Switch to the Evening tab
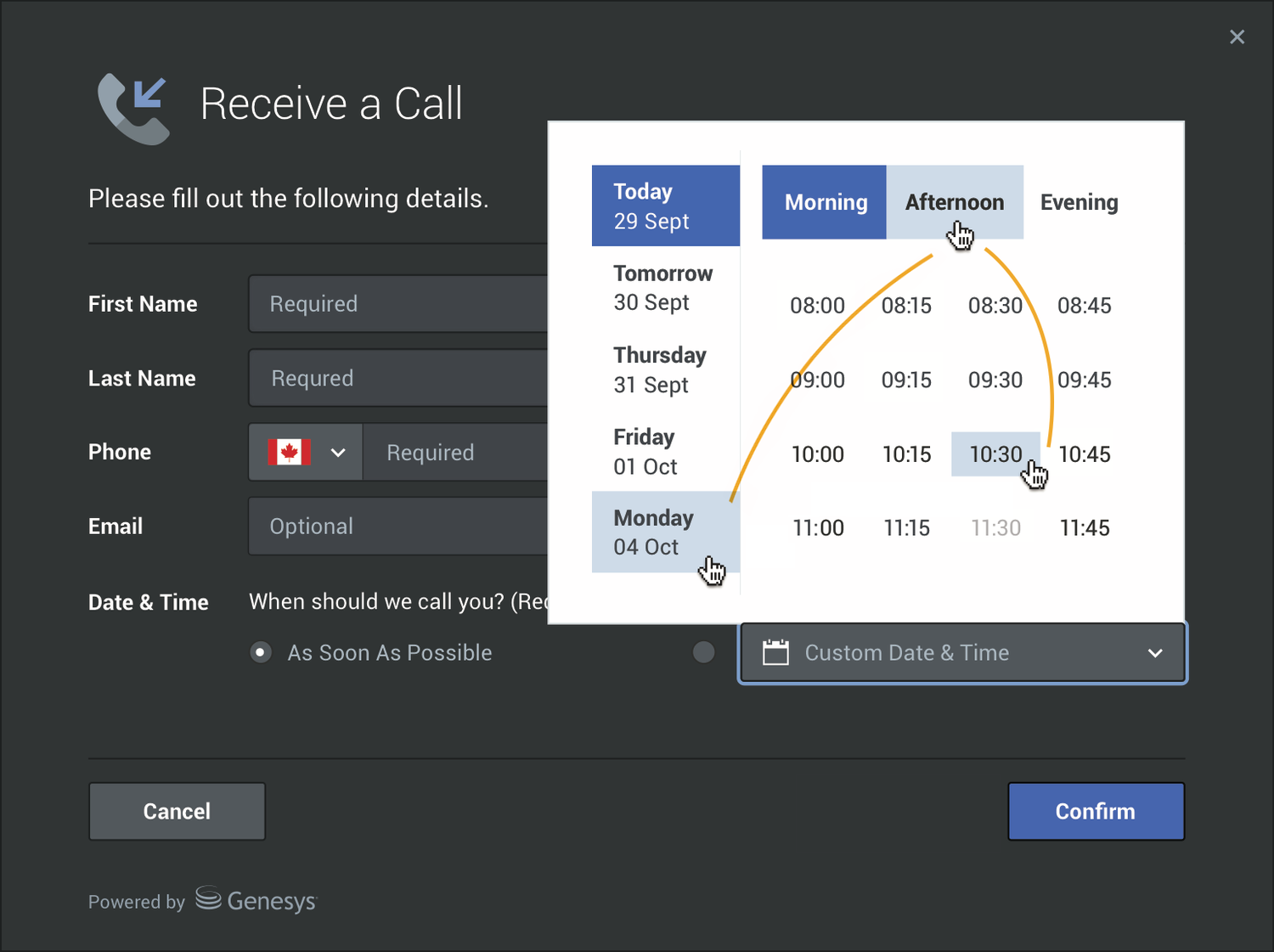Image resolution: width=1274 pixels, height=952 pixels. pos(1079,202)
